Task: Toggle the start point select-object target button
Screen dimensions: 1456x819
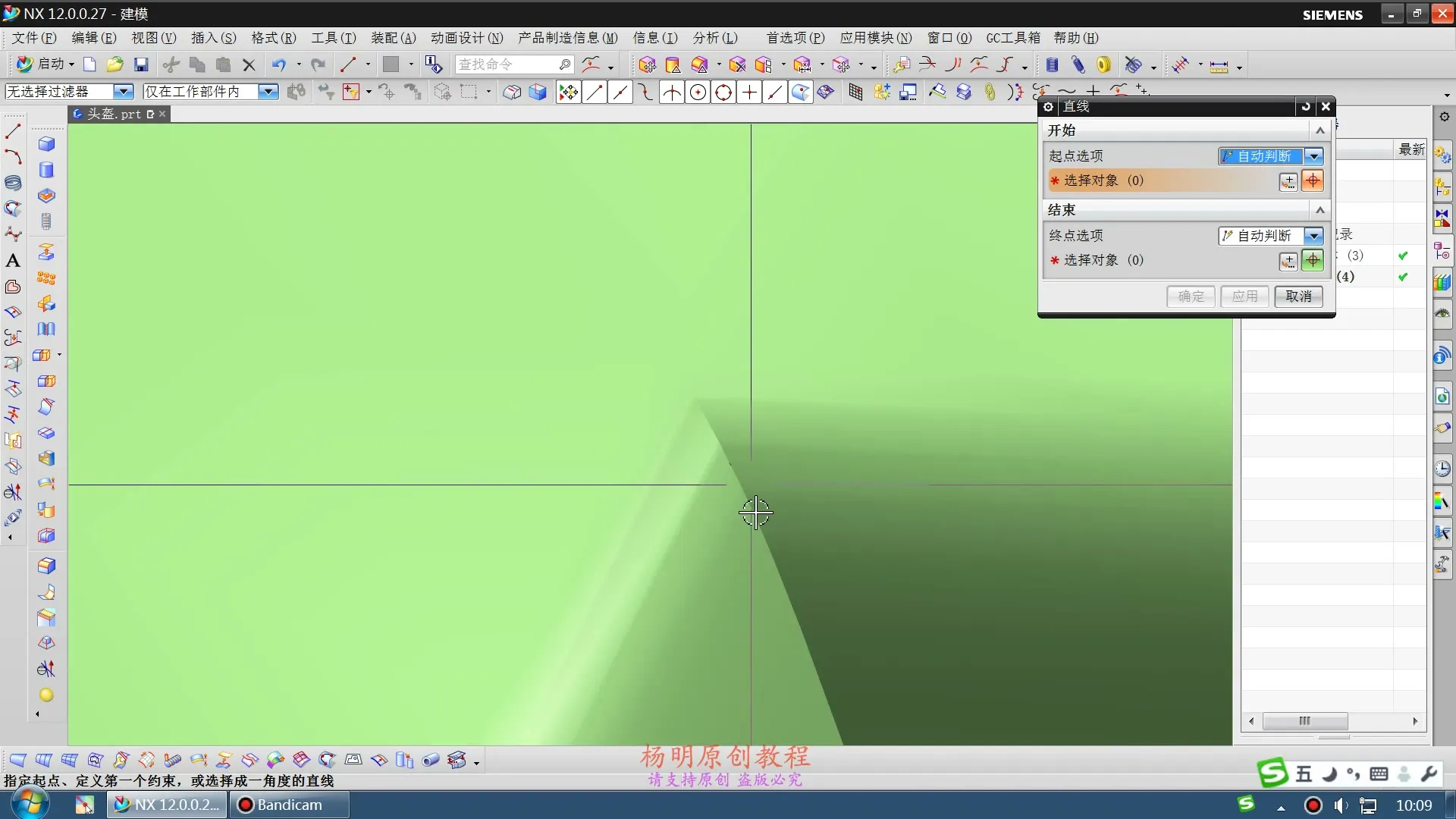Action: (x=1313, y=181)
